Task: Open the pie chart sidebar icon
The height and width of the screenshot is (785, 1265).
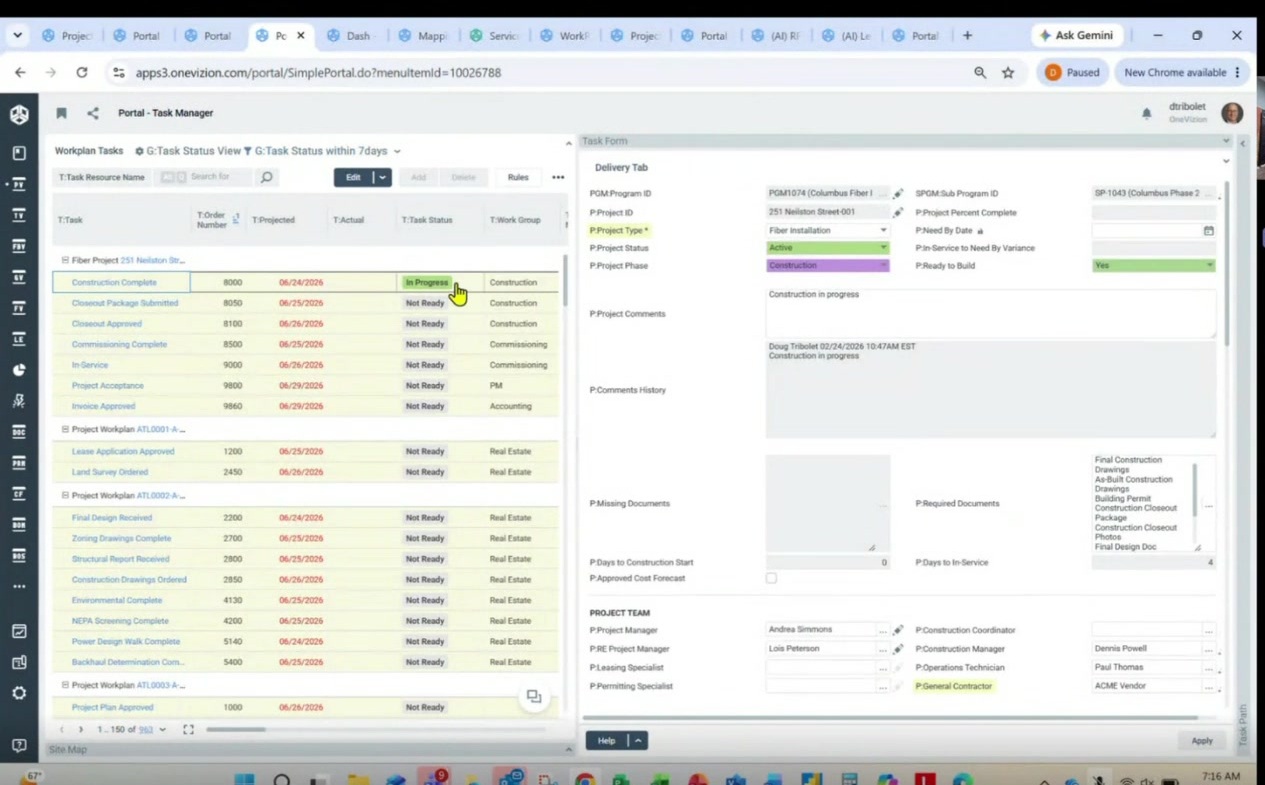Action: [x=19, y=370]
